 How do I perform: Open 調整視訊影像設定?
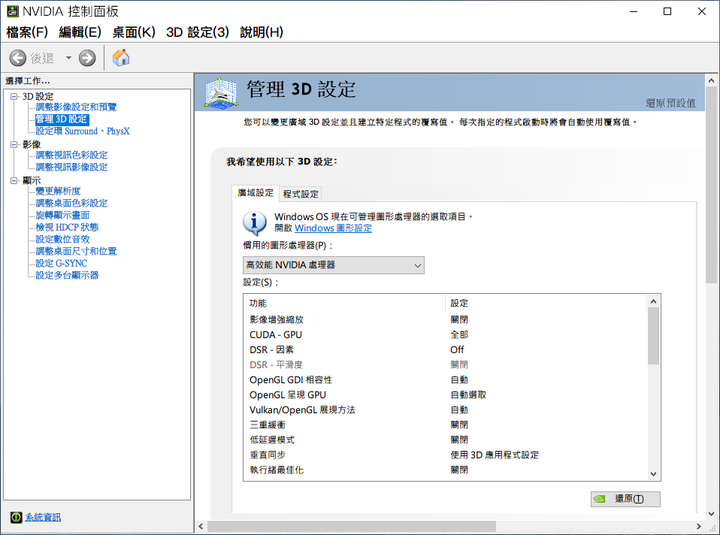72,167
